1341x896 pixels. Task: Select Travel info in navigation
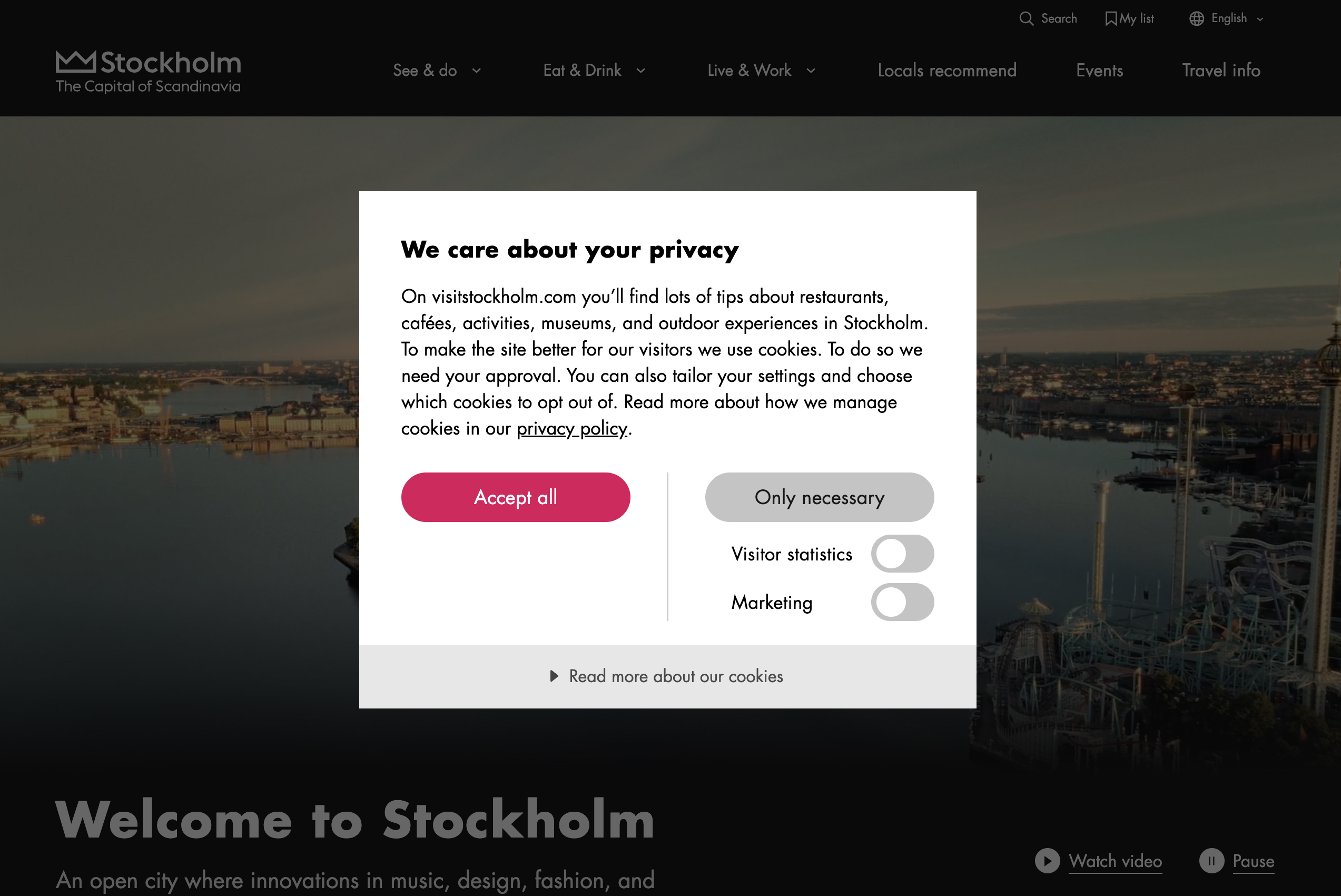1221,70
